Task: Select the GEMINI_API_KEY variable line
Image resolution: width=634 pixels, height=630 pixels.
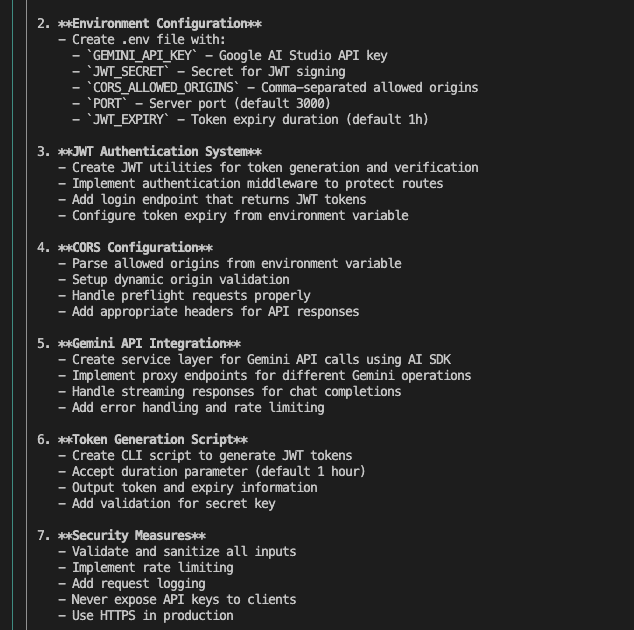Action: pyautogui.click(x=229, y=55)
